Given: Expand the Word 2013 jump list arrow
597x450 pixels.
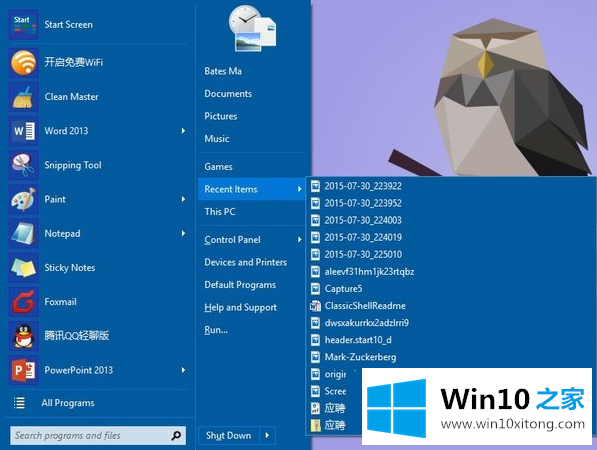Looking at the screenshot, I should click(184, 131).
